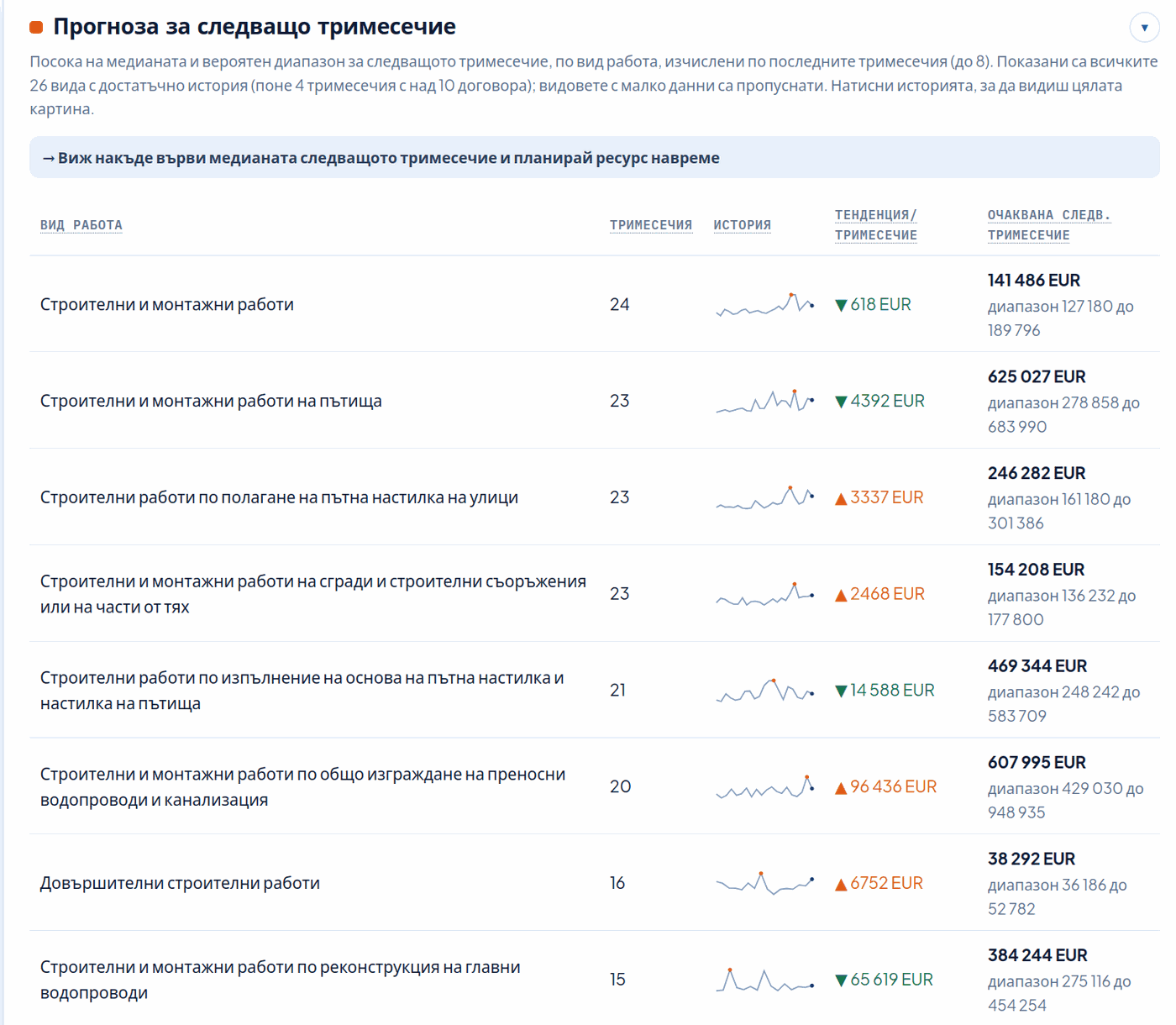The height and width of the screenshot is (1025, 1176).
Task: Click the ТЕНДЕНЦИЯ/ТРИМЕСЕЧИЕ column header
Action: click(x=876, y=225)
